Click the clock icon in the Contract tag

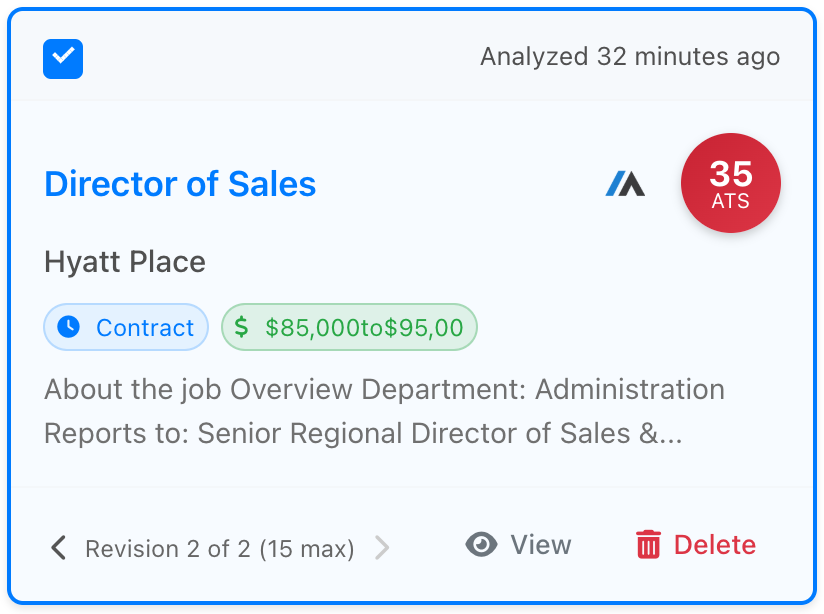pos(69,327)
